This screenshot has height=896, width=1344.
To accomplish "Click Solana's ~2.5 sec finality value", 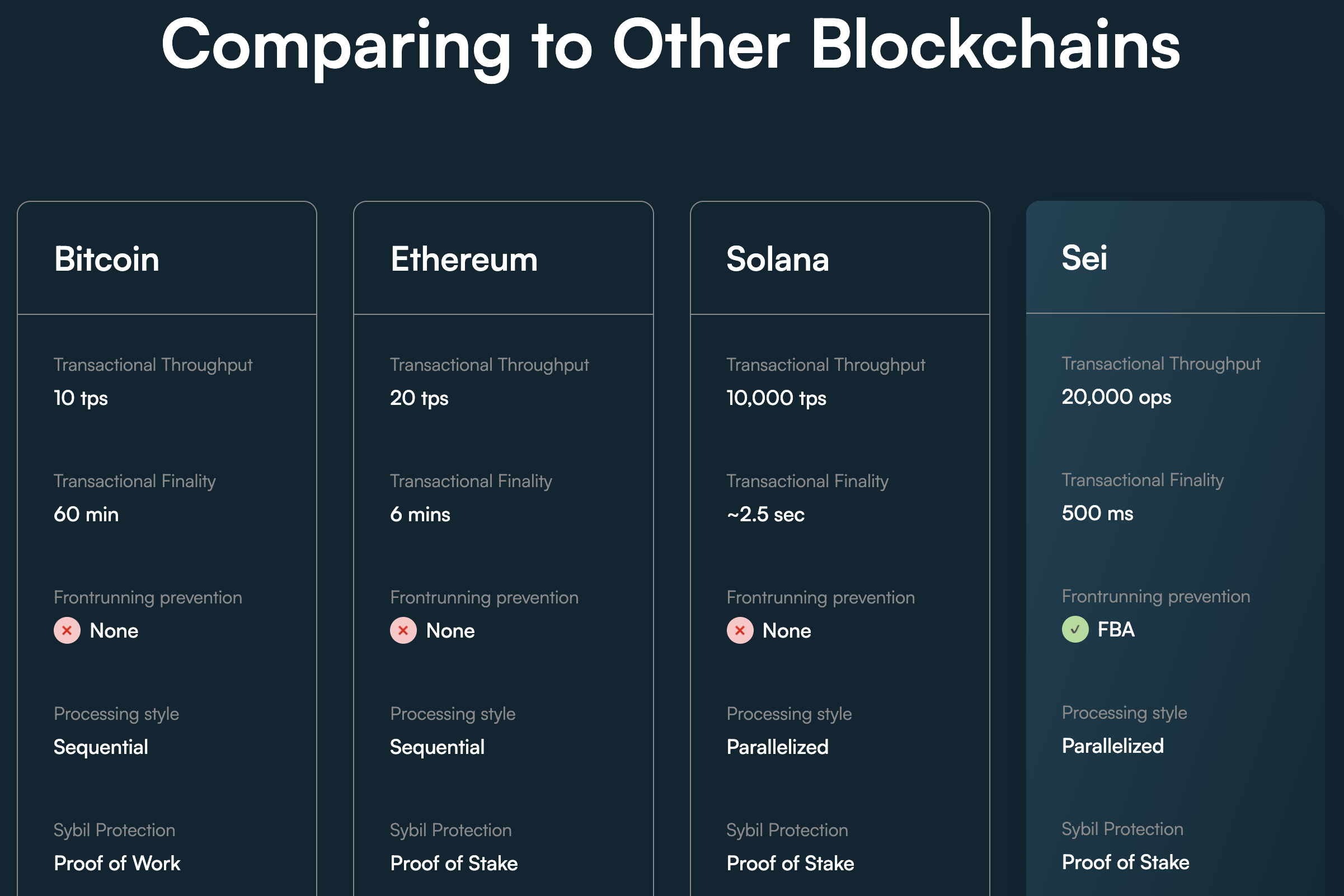I will click(765, 515).
